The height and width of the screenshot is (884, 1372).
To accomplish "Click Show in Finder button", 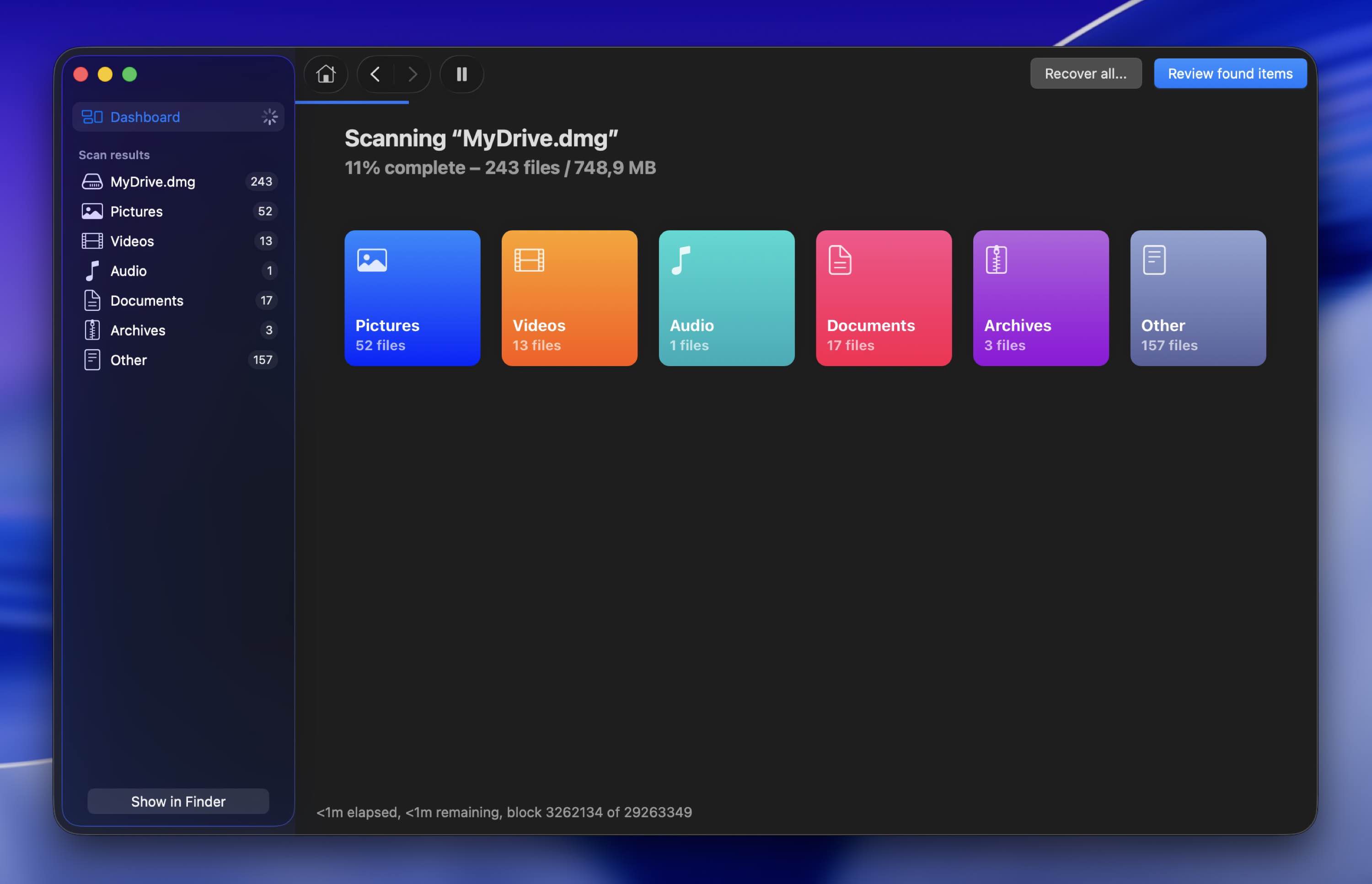I will coord(178,801).
